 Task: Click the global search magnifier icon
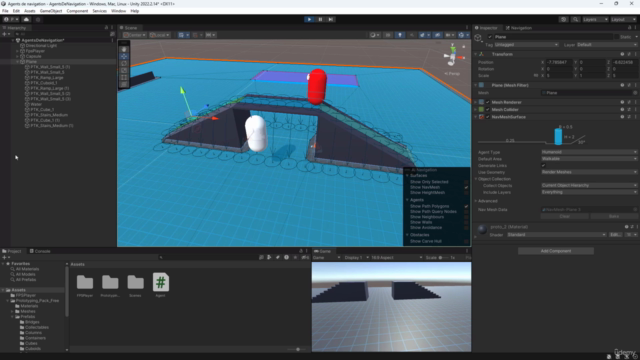tap(575, 19)
